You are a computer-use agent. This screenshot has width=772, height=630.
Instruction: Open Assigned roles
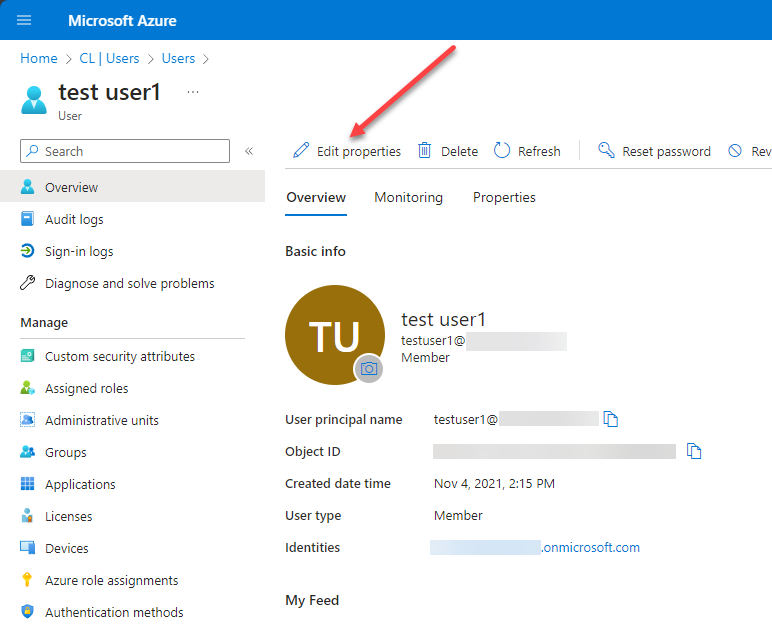click(x=87, y=388)
